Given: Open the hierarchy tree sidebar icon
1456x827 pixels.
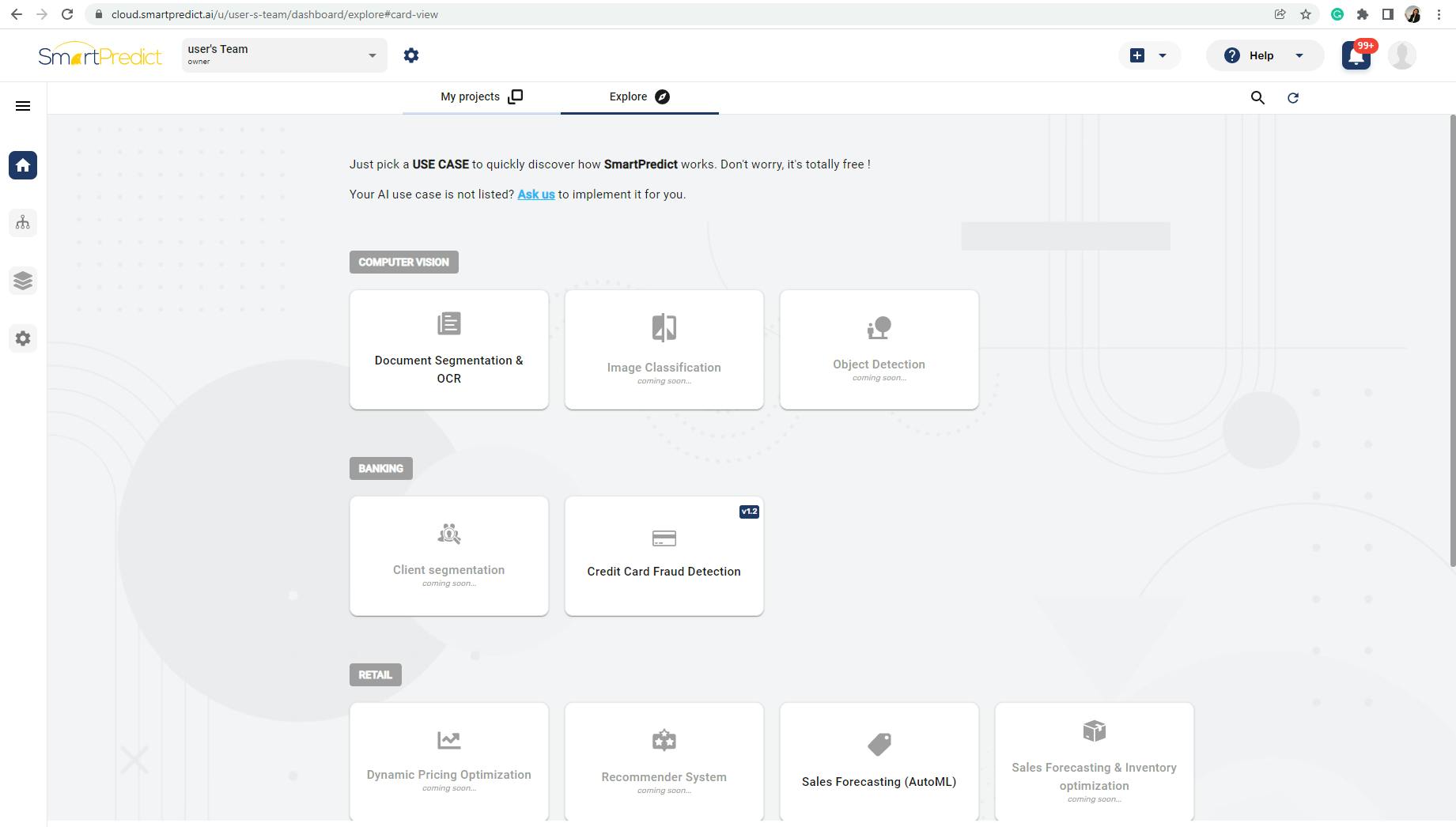Looking at the screenshot, I should click(23, 223).
